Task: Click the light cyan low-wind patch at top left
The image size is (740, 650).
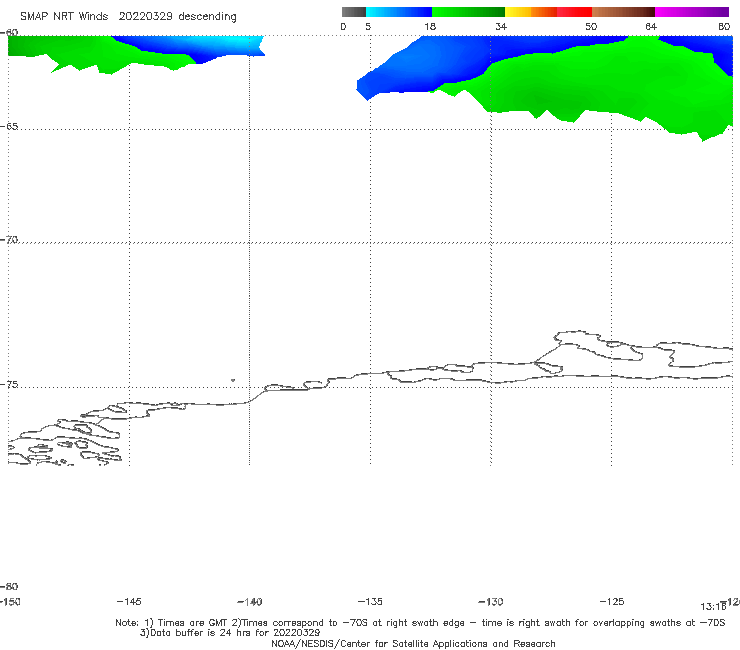Action: coord(227,43)
